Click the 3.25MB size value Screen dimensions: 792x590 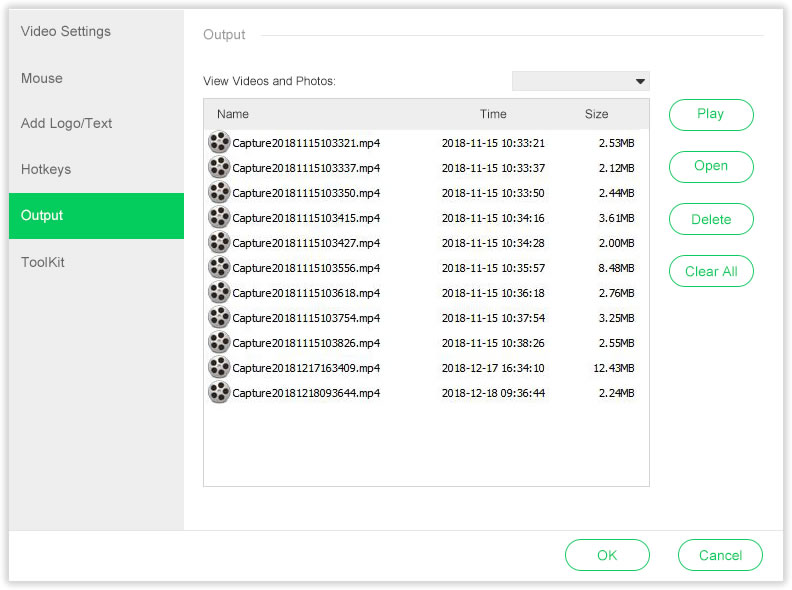pos(616,318)
